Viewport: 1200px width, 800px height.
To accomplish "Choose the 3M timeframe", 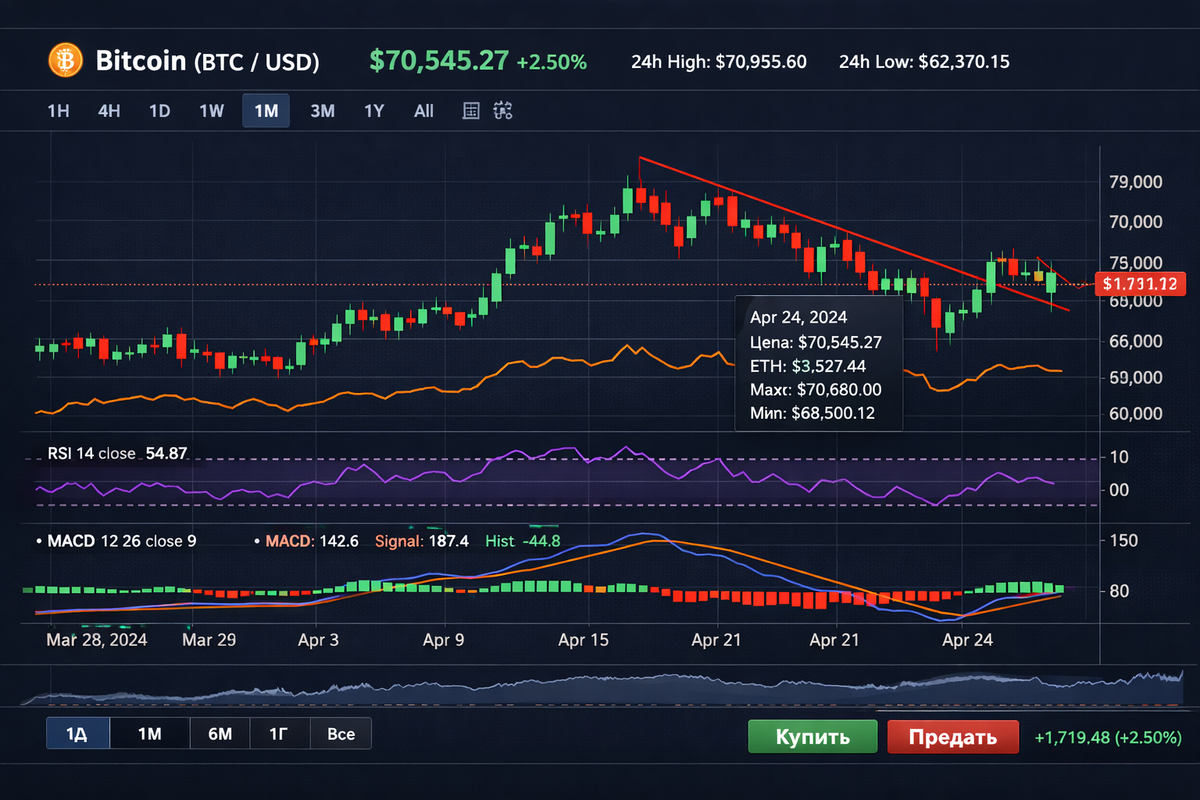I will pos(322,111).
